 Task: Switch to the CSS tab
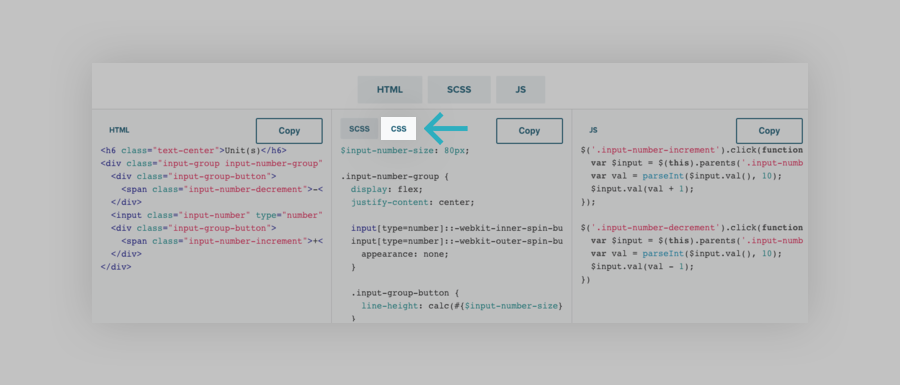point(398,129)
